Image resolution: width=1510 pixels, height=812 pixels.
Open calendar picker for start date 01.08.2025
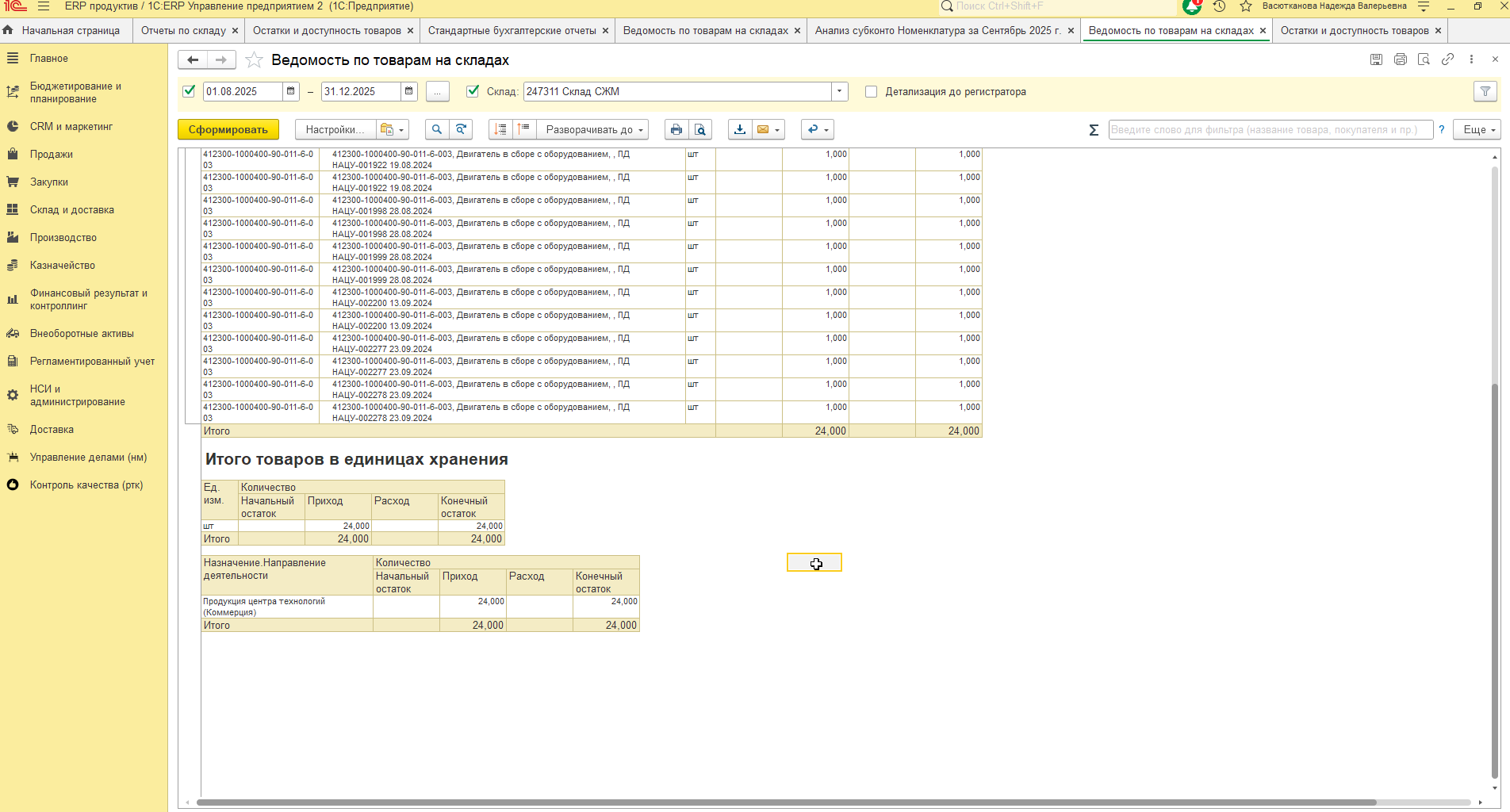[291, 92]
